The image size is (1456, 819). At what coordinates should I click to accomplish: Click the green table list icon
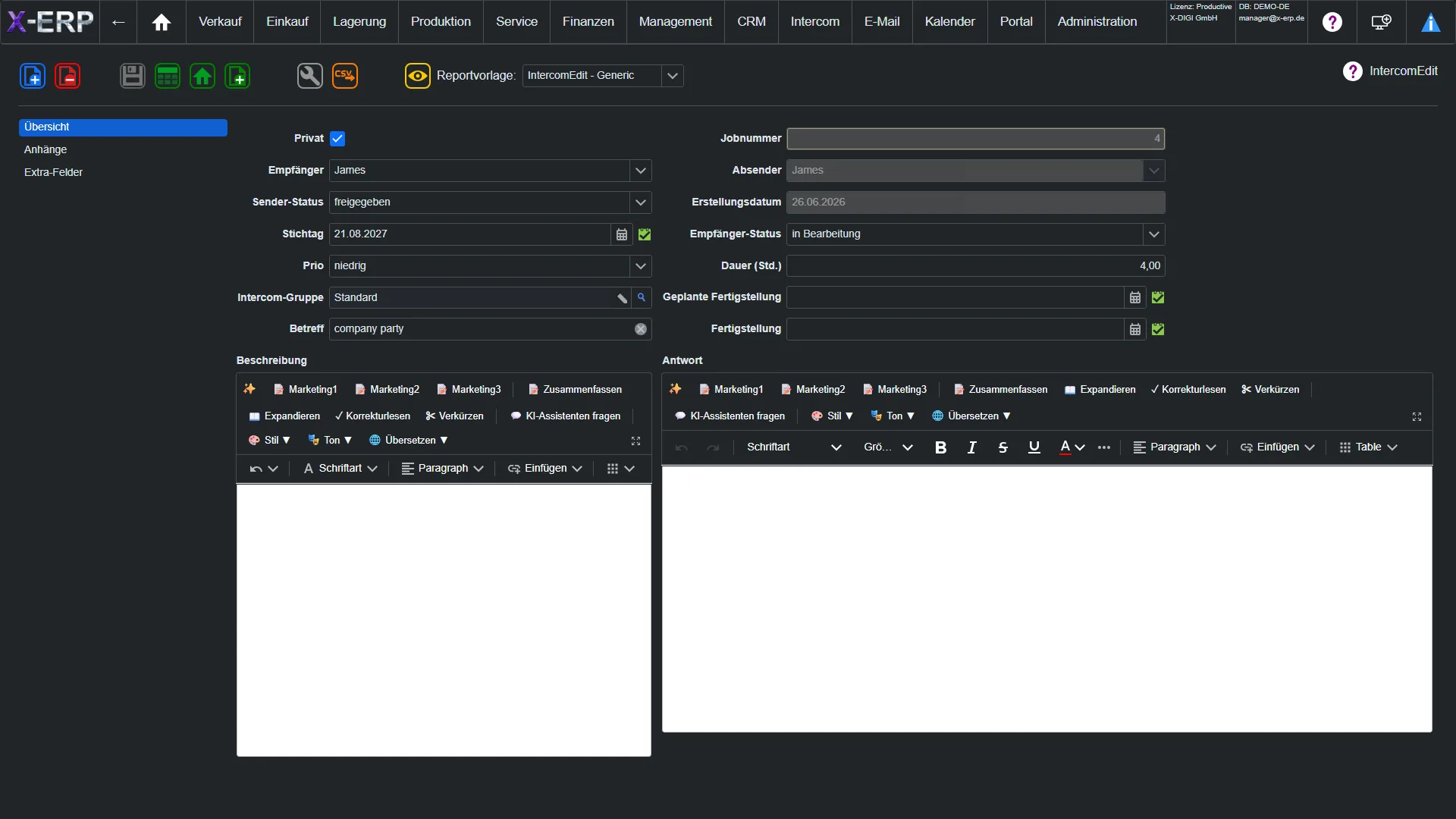pyautogui.click(x=168, y=76)
